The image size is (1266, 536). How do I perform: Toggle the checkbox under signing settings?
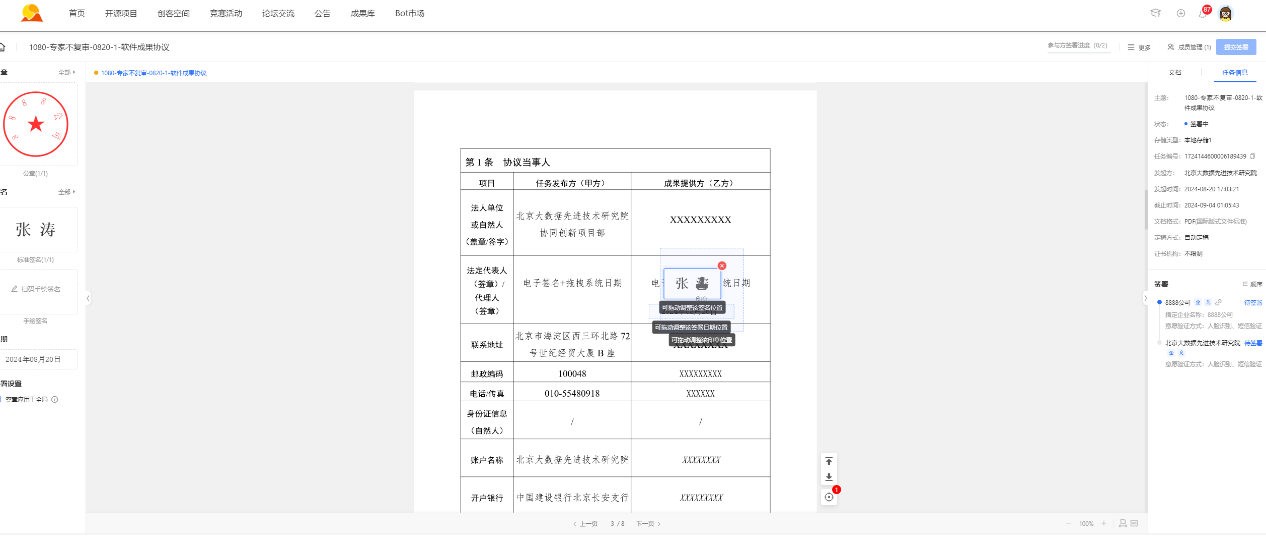click(x=2, y=399)
